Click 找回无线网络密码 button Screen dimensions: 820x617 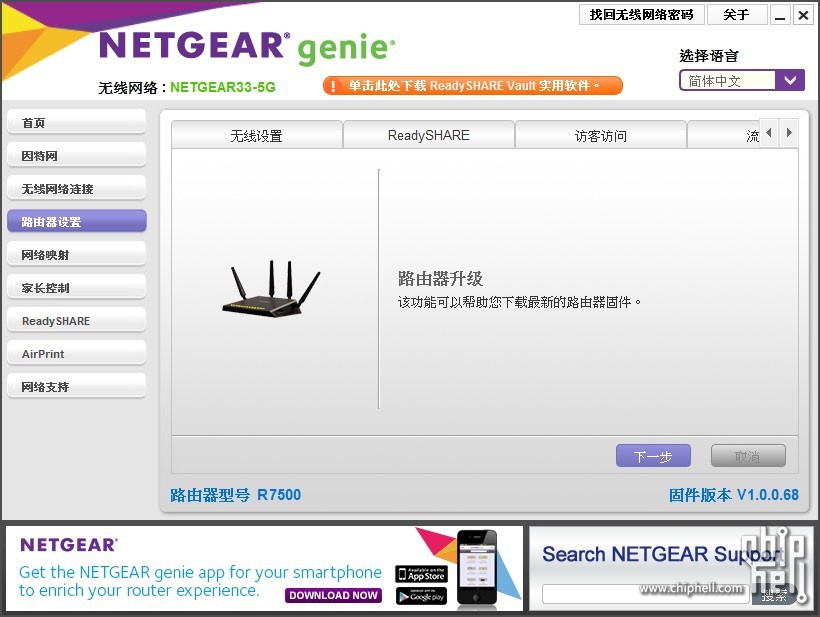(x=642, y=15)
